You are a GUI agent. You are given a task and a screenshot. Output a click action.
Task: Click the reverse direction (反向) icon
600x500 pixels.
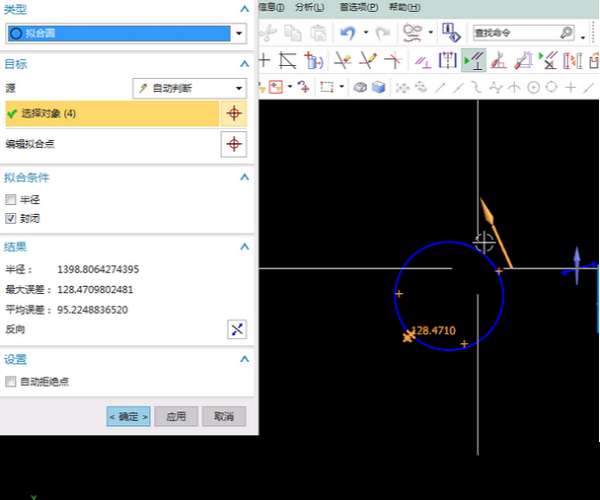point(237,329)
